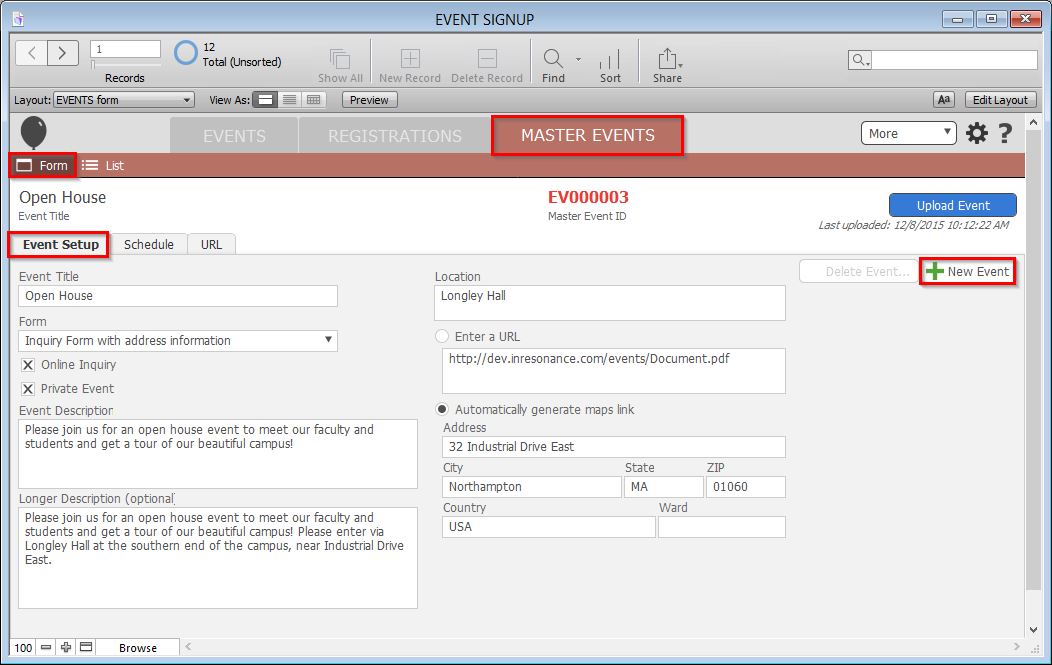The height and width of the screenshot is (665, 1052).
Task: Open the Schedule tab
Action: coord(149,244)
